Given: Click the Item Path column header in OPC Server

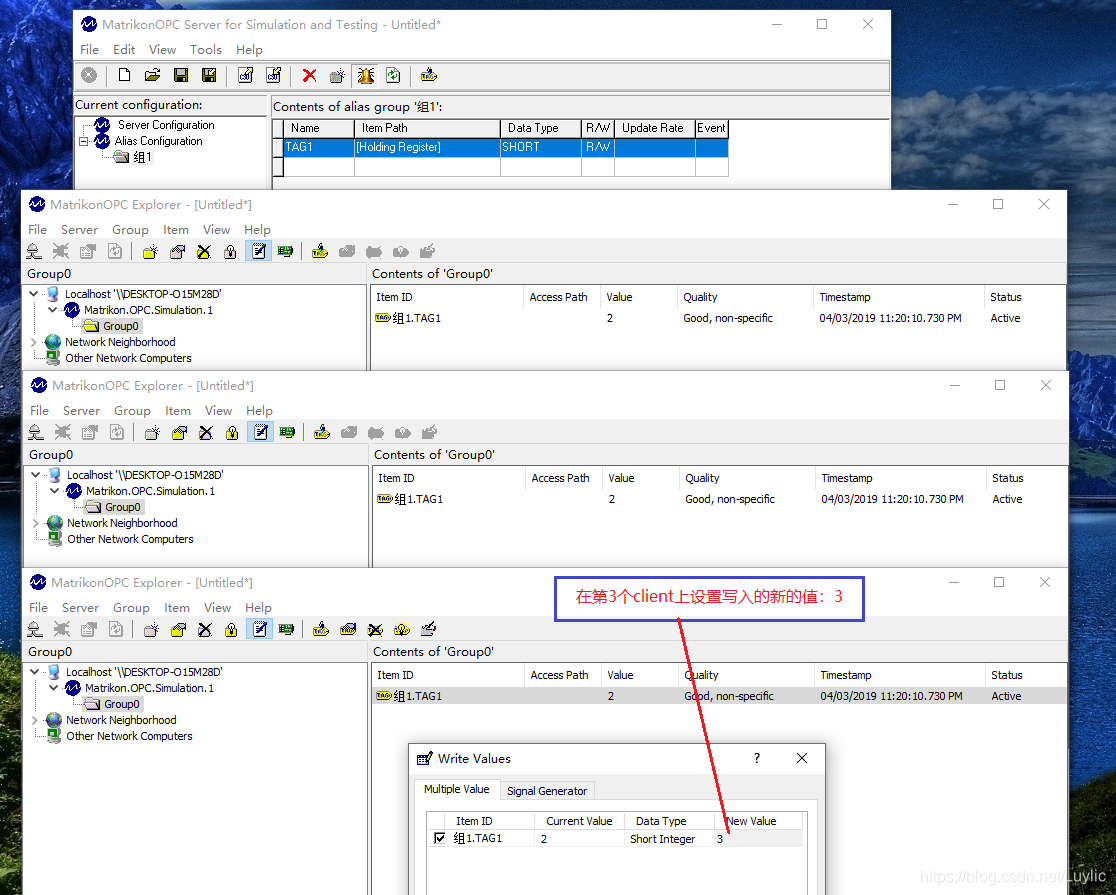Looking at the screenshot, I should 428,128.
